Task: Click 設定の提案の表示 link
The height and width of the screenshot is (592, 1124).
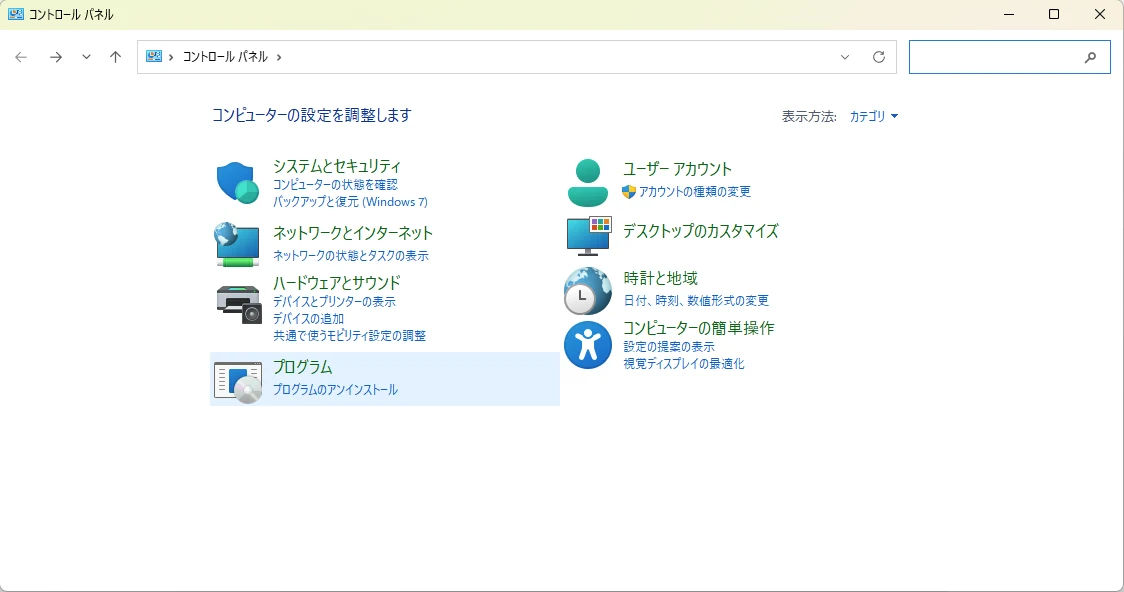Action: point(669,347)
